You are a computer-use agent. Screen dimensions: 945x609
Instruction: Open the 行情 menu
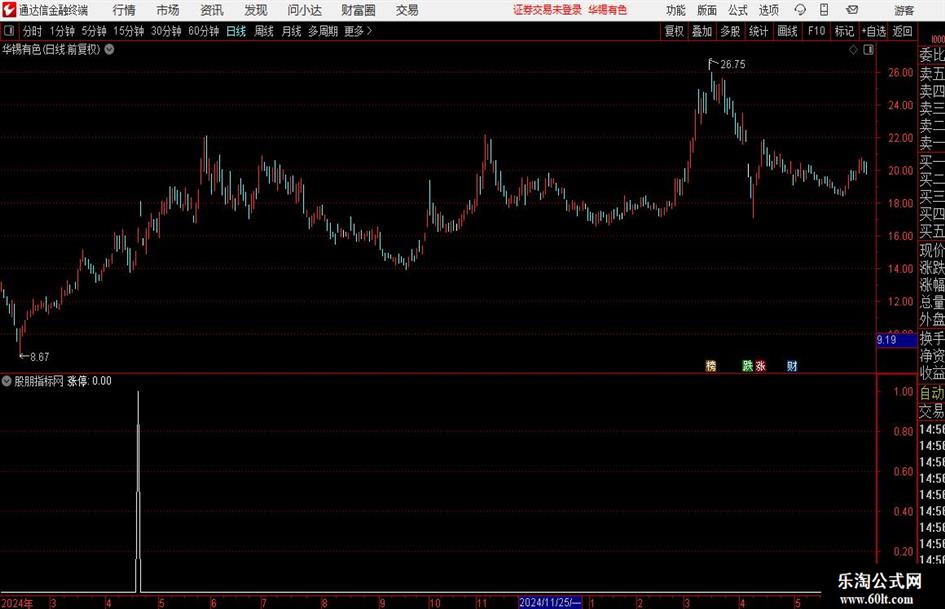pos(124,10)
